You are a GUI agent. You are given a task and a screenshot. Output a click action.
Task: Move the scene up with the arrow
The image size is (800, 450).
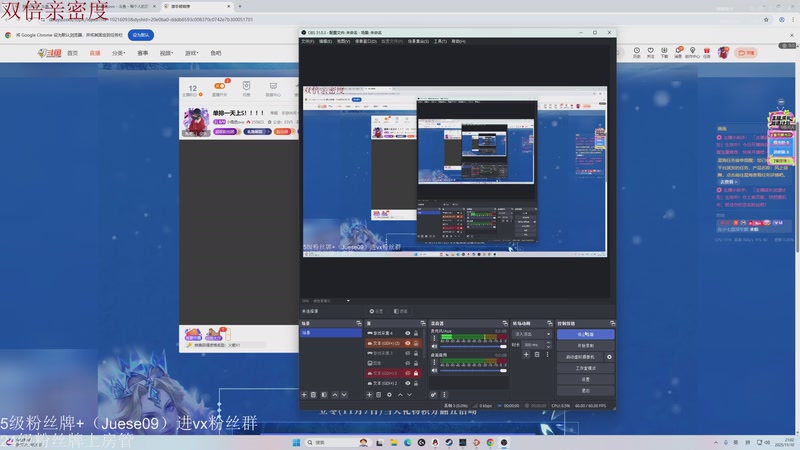[x=335, y=394]
